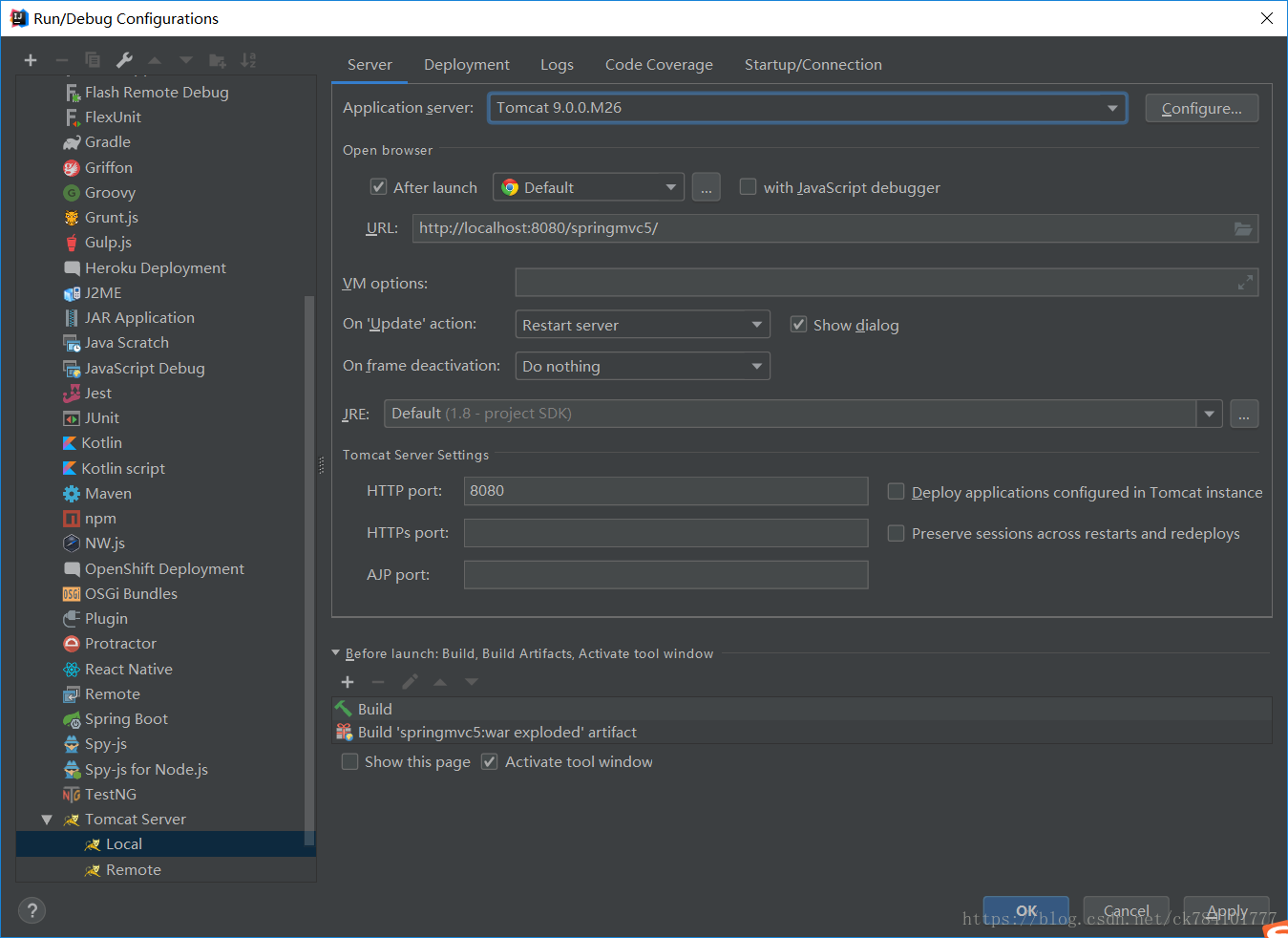Collapse the Before launch section

click(335, 653)
